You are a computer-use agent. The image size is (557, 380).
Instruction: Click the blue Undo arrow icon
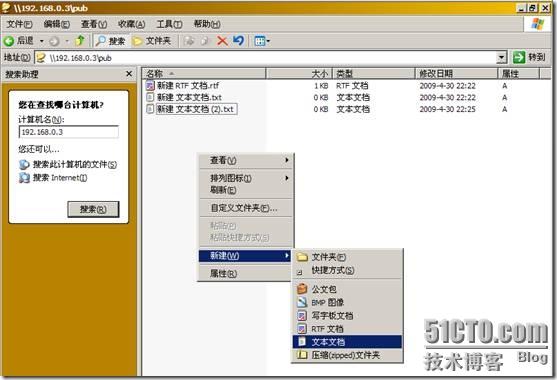pos(238,41)
